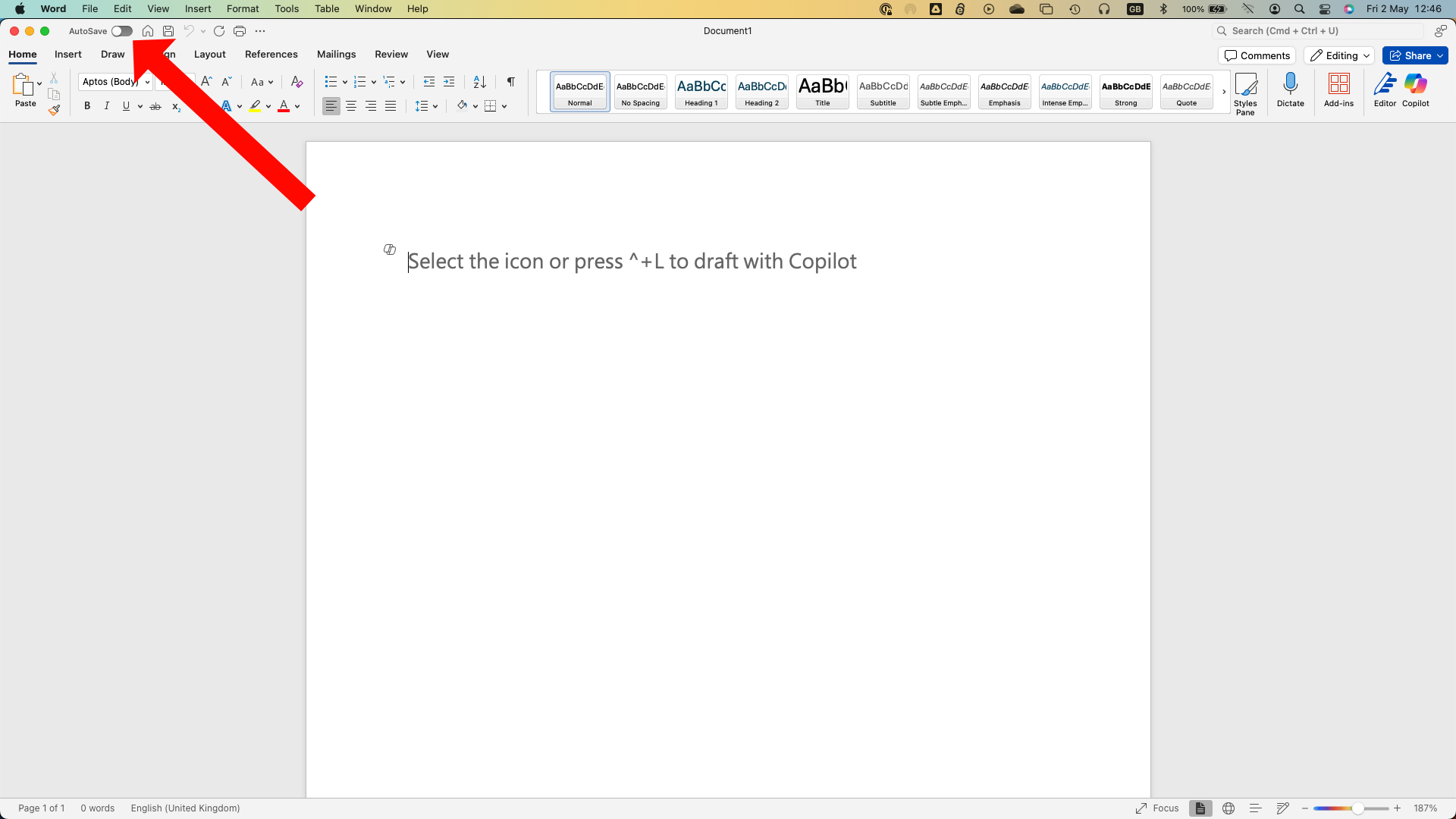Switch to the Review ribbon tab
Screen dimensions: 1456x819
pos(391,54)
